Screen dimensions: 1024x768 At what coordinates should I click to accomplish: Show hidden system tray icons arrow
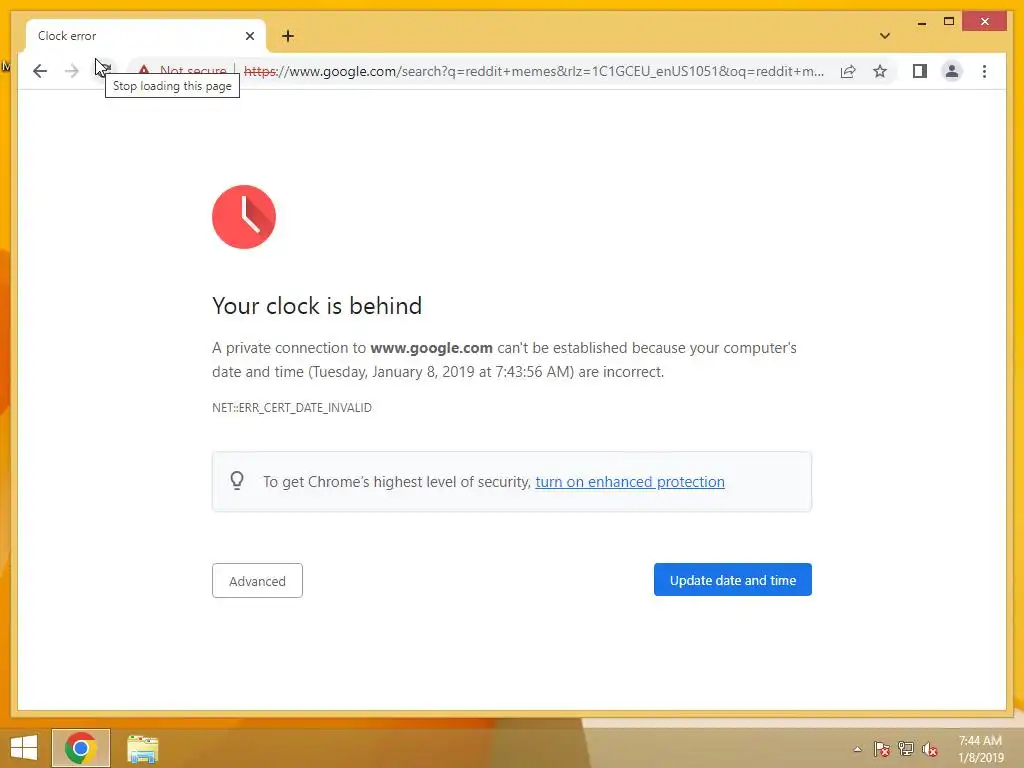857,749
